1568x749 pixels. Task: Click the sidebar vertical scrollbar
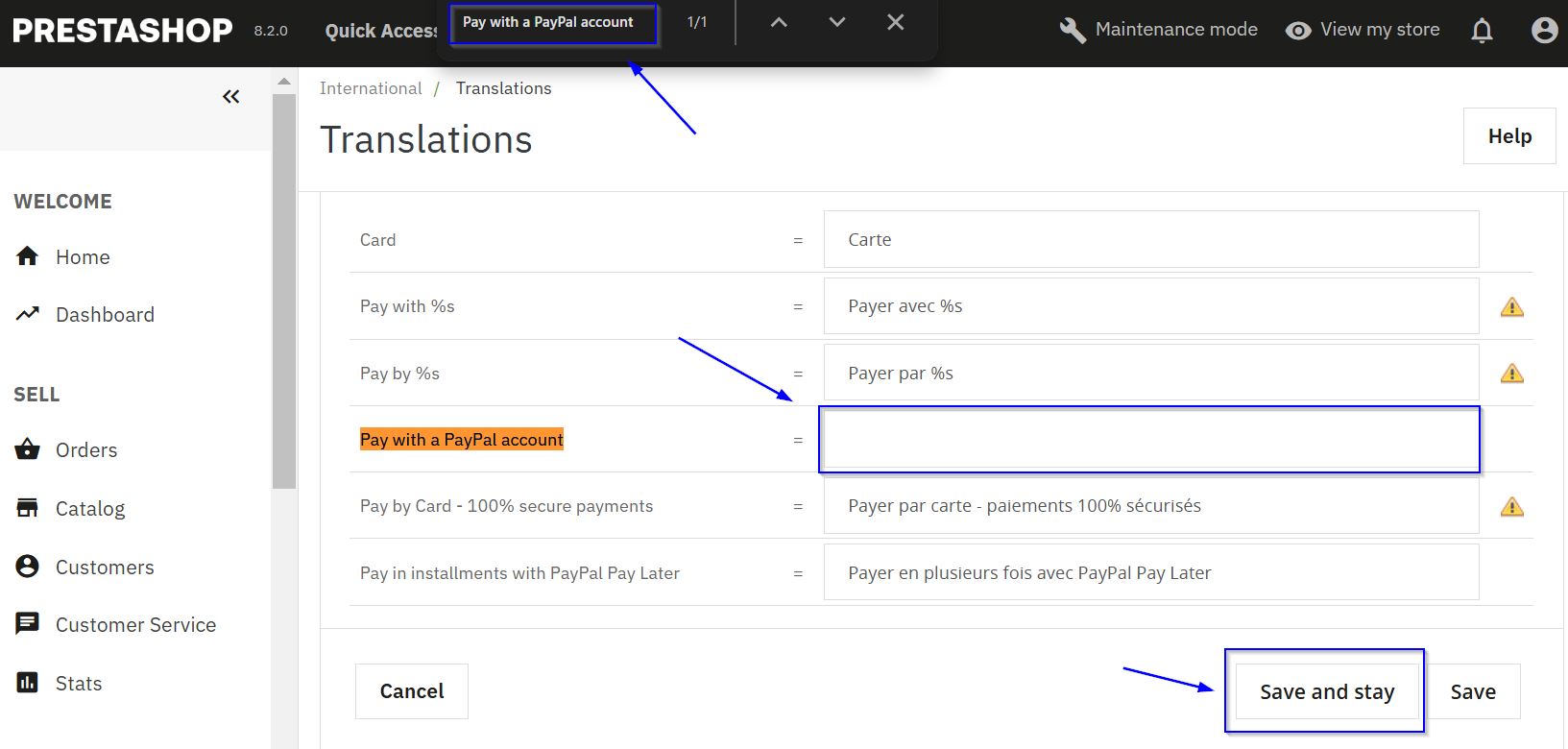coord(283,288)
